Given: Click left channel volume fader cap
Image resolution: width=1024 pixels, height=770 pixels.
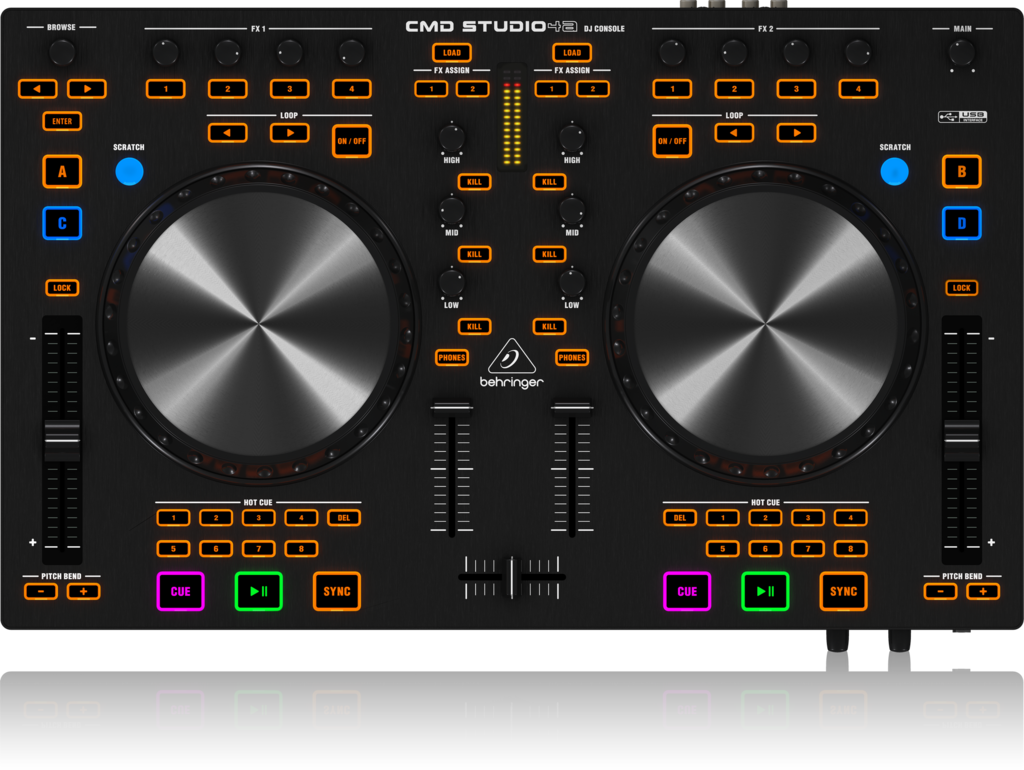Looking at the screenshot, I should [x=452, y=409].
